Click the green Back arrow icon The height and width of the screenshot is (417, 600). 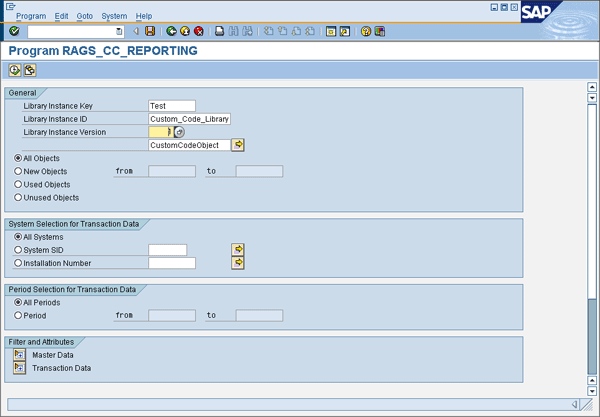[172, 31]
